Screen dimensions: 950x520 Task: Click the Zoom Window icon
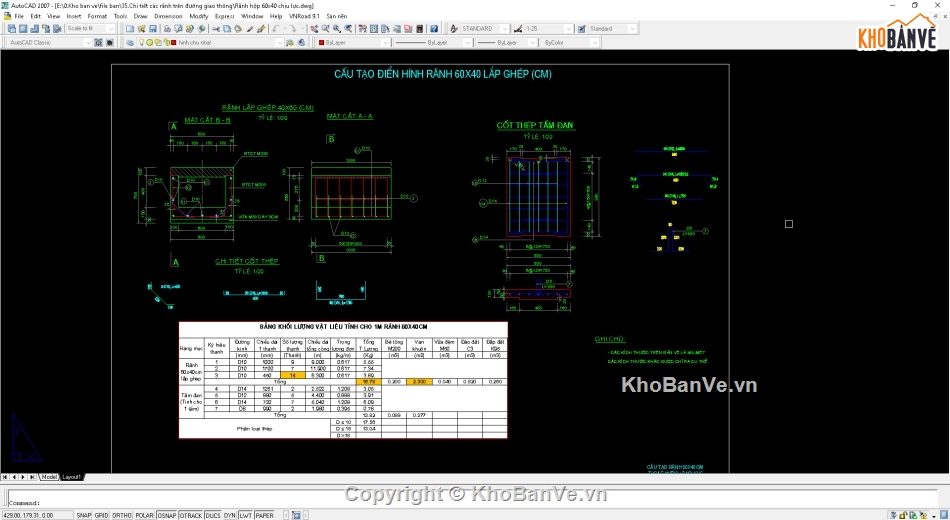coord(337,28)
